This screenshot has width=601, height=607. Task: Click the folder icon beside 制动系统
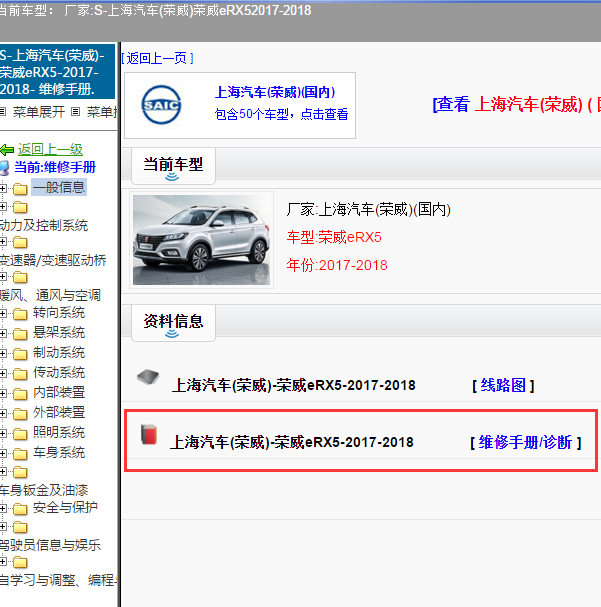[x=20, y=353]
